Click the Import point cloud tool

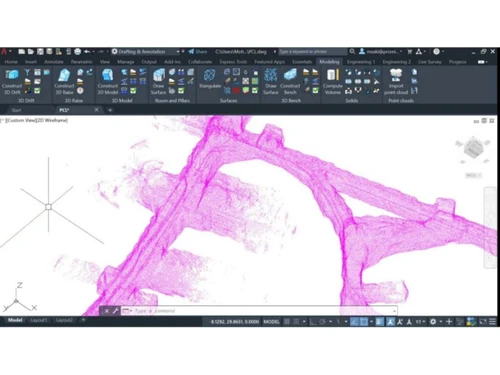(x=396, y=82)
